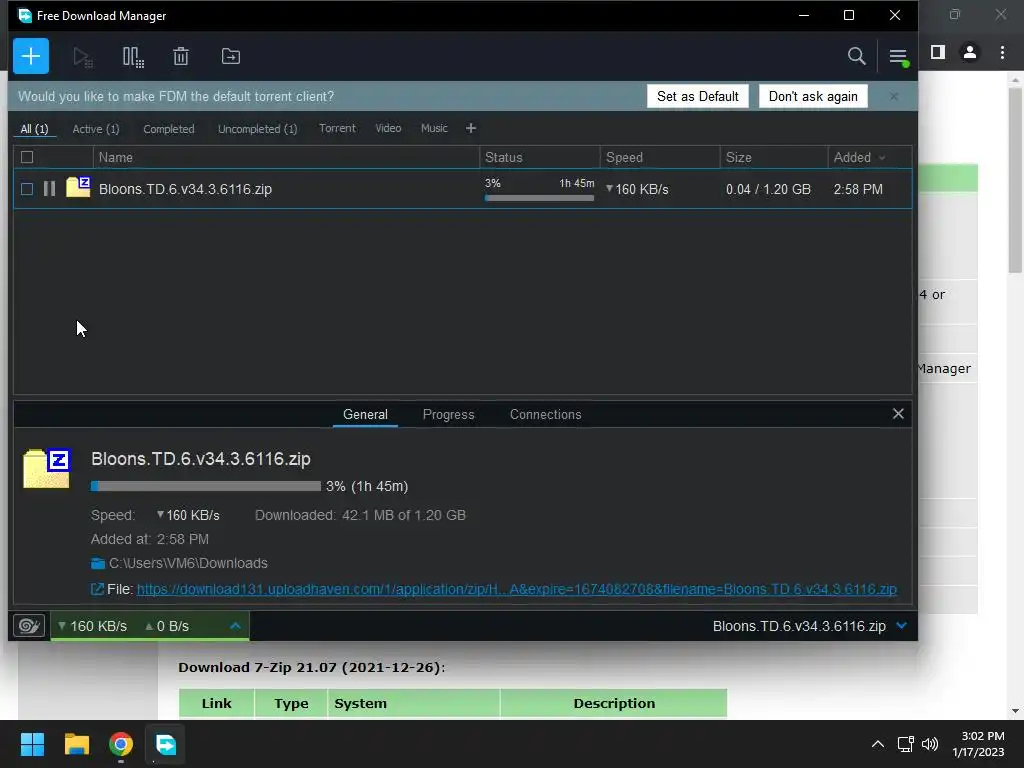Switch to the Completed tab
This screenshot has width=1024, height=768.
click(x=168, y=129)
